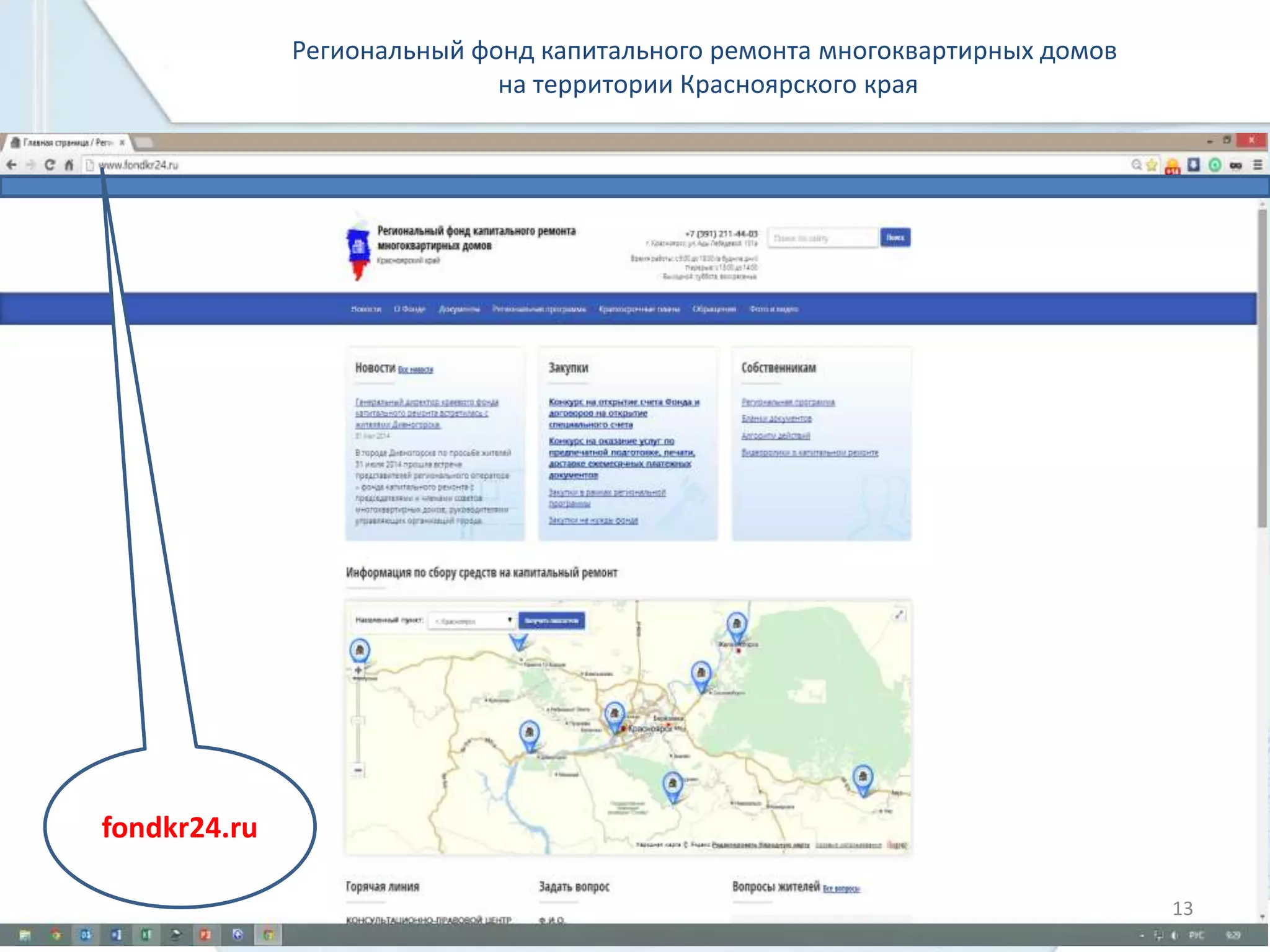Open the Обращения menu item
This screenshot has width=1270, height=952.
[714, 309]
